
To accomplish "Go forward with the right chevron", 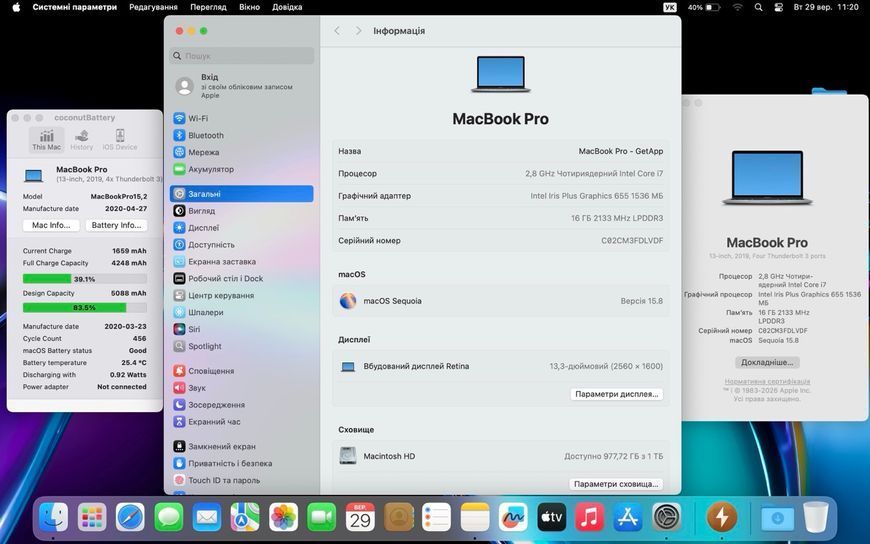I will pyautogui.click(x=358, y=31).
